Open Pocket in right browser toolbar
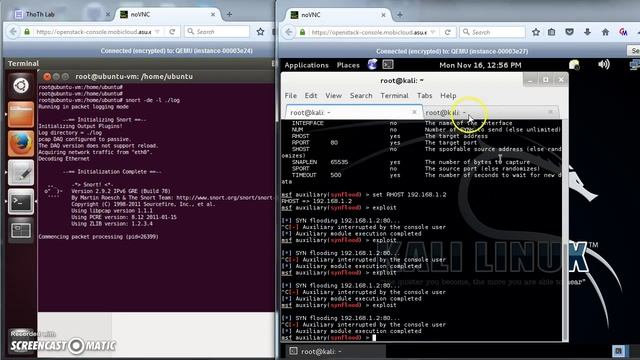 569,32
